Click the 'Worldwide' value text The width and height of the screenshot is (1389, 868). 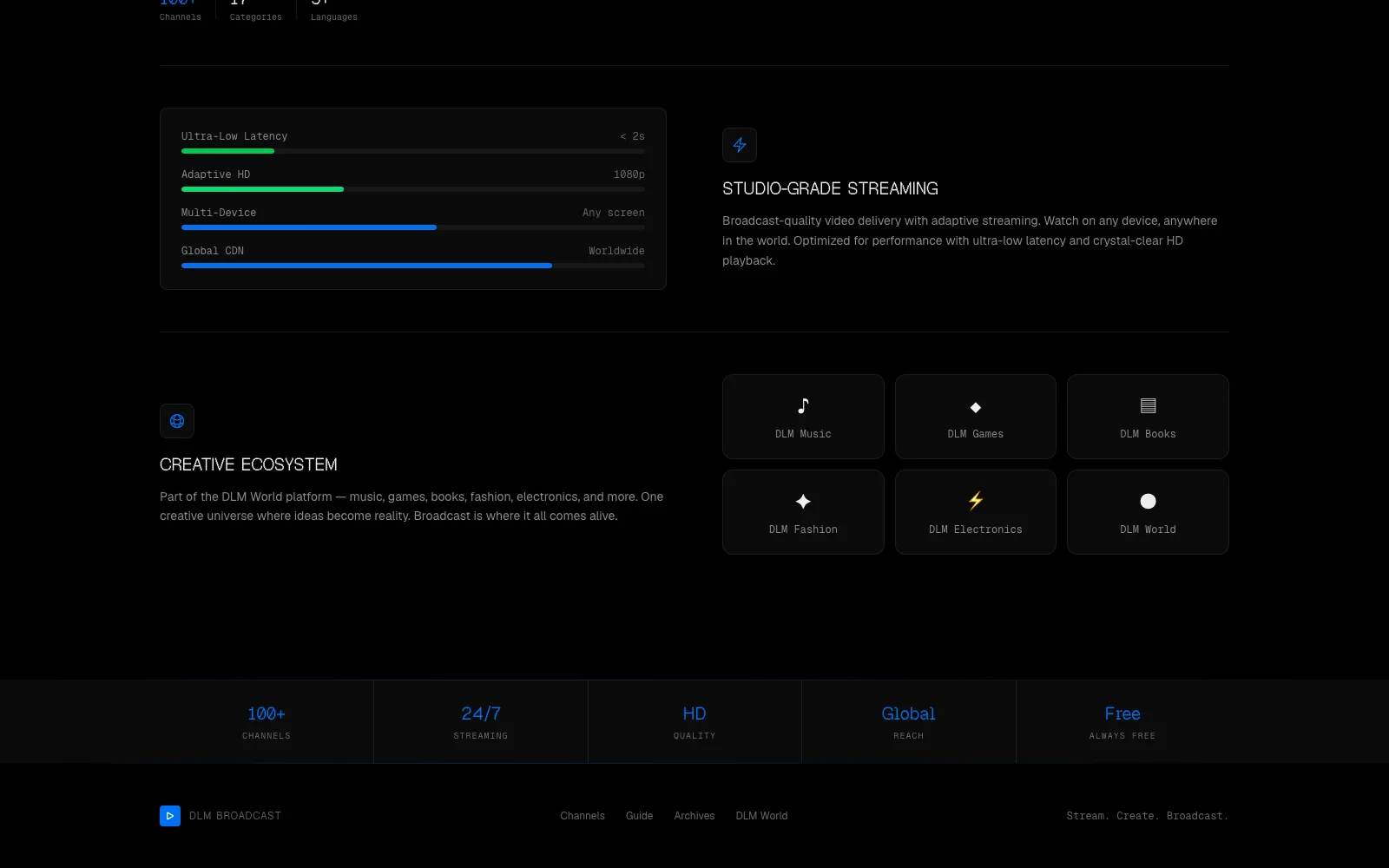616,251
